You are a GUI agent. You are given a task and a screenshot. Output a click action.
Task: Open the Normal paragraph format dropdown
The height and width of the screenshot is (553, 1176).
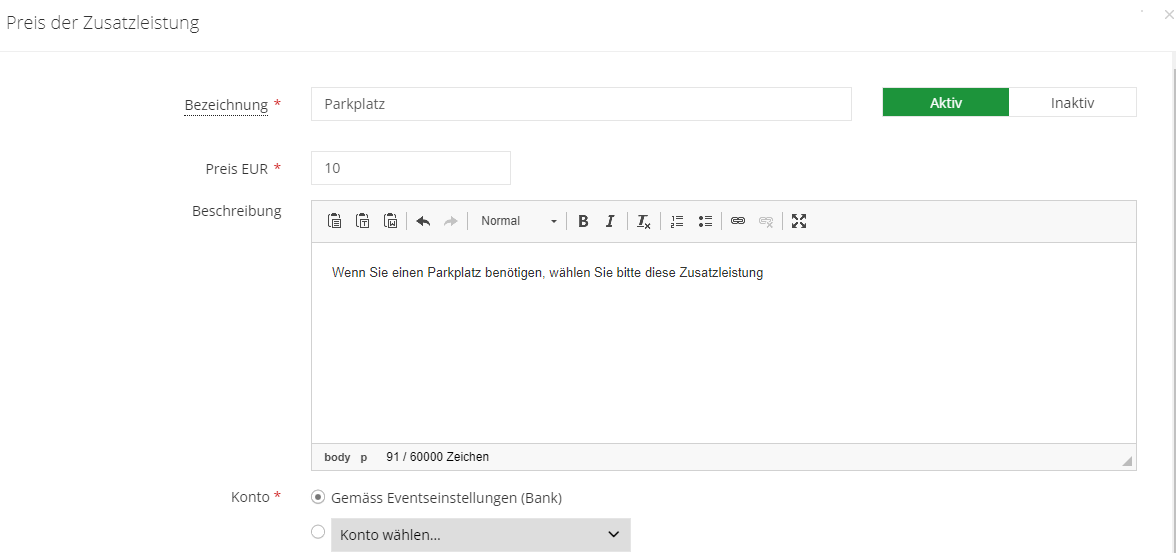coord(518,221)
